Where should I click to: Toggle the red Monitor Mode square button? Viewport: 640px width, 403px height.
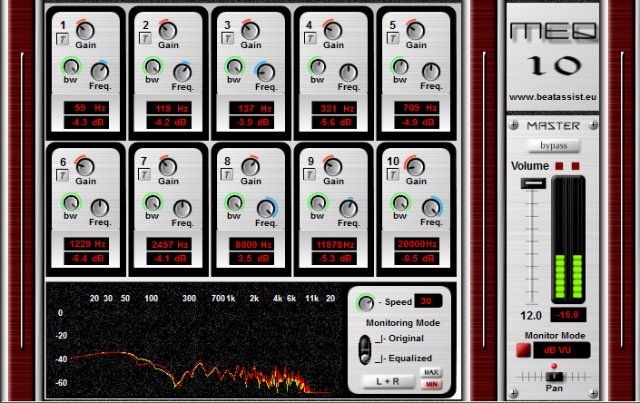pyautogui.click(x=524, y=350)
